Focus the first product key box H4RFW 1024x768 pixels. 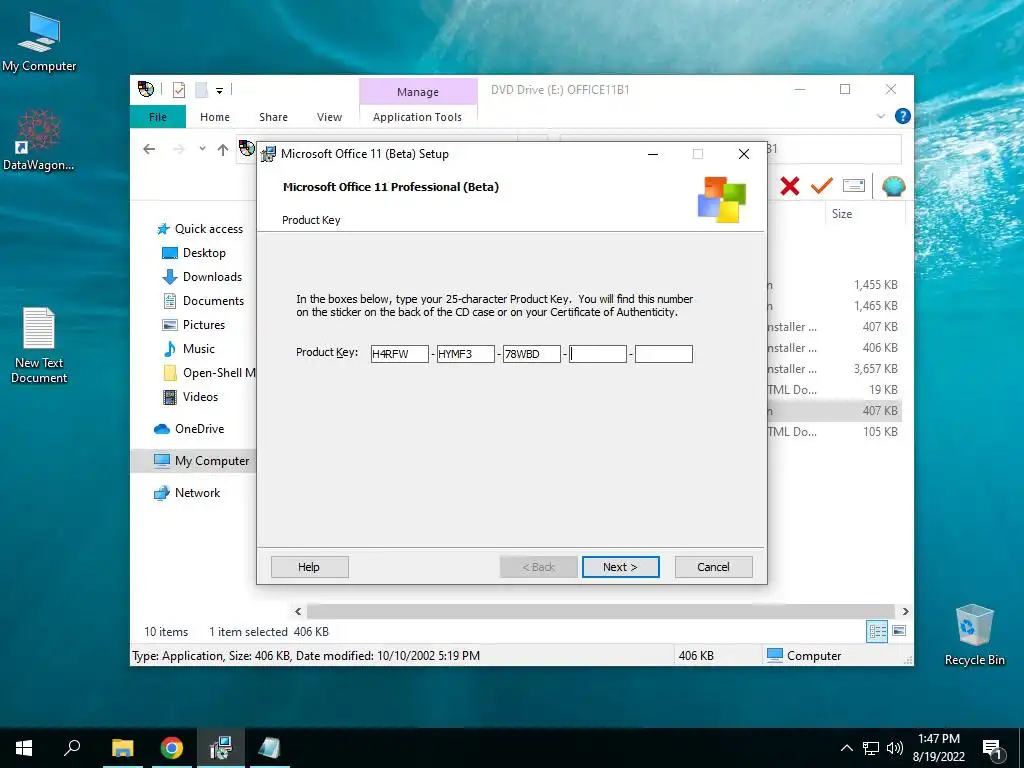coord(400,354)
